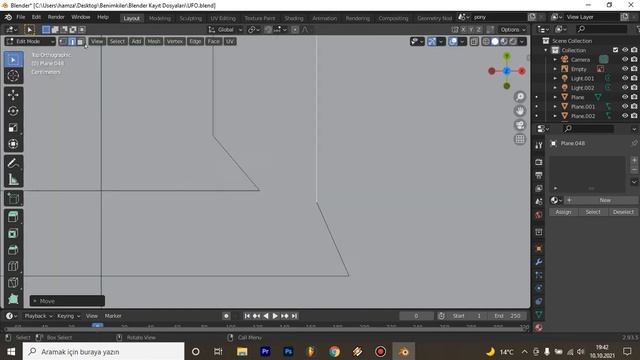Select the Bevel tool
The image size is (640, 360).
(x=13, y=250)
